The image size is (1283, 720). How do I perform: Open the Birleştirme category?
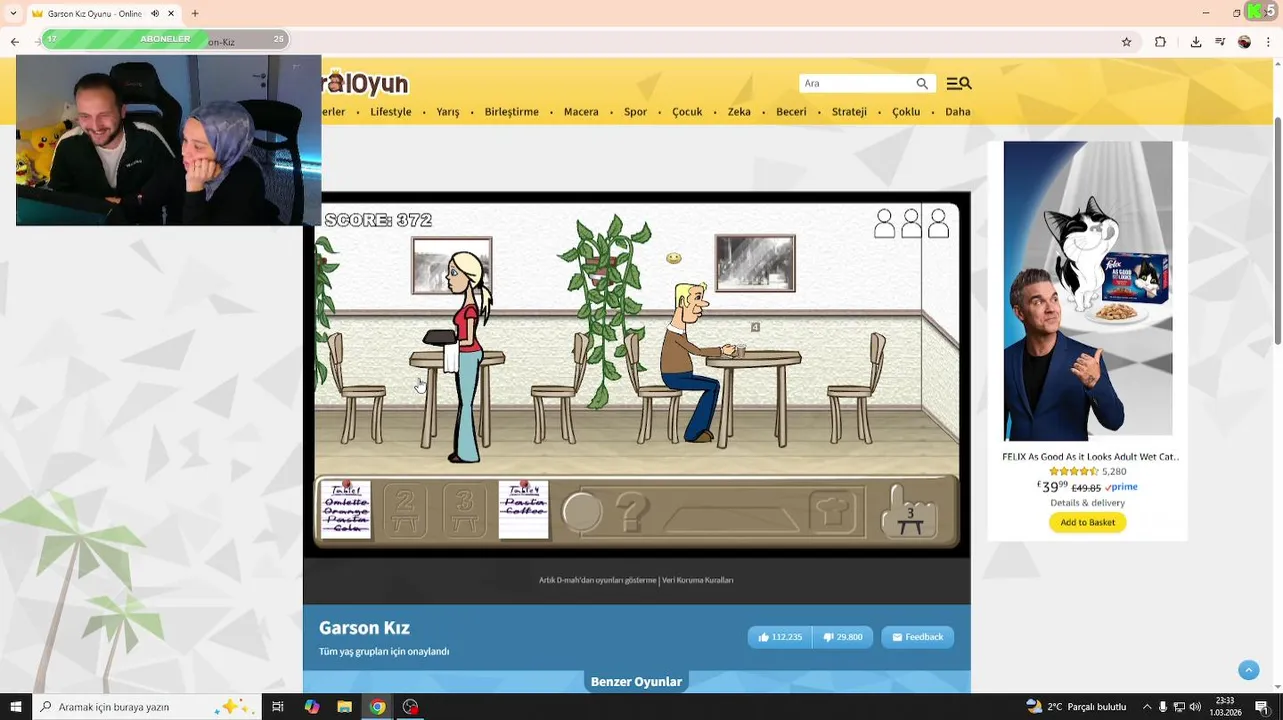512,112
